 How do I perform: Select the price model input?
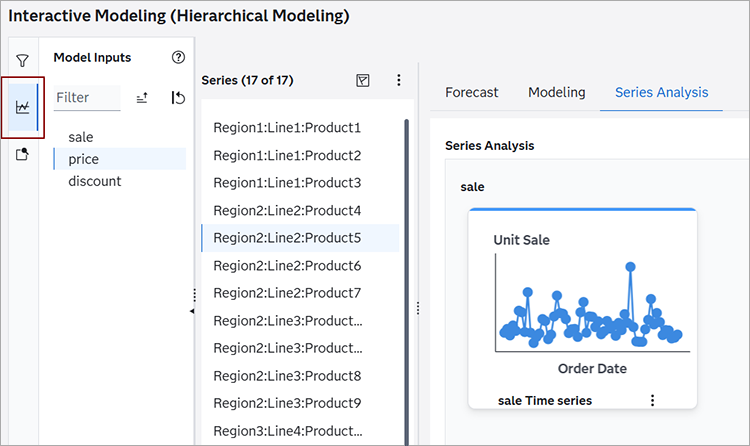(x=120, y=159)
